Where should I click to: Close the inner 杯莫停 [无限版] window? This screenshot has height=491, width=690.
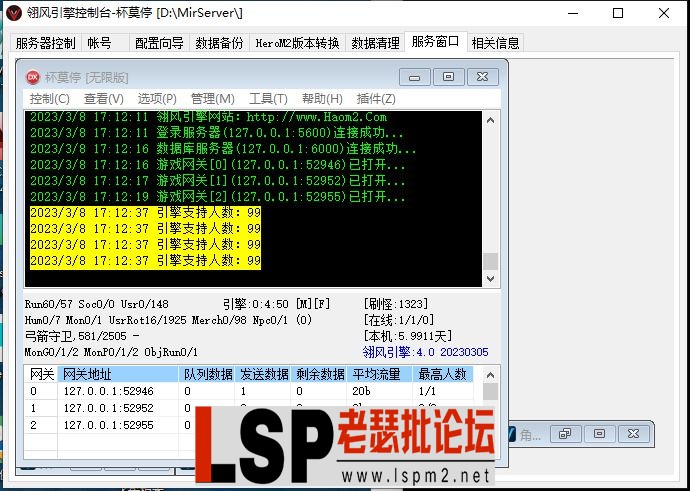click(482, 77)
